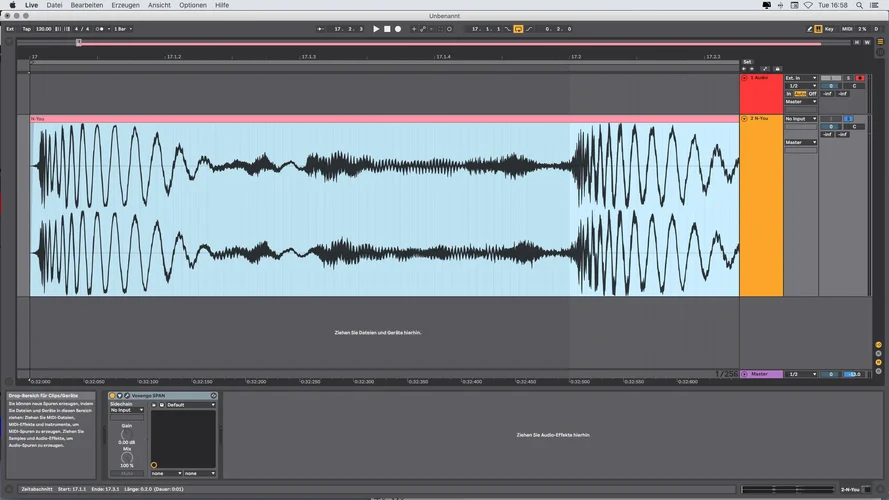This screenshot has height=500, width=889.
Task: Click the Tap tempo button
Action: [x=27, y=29]
